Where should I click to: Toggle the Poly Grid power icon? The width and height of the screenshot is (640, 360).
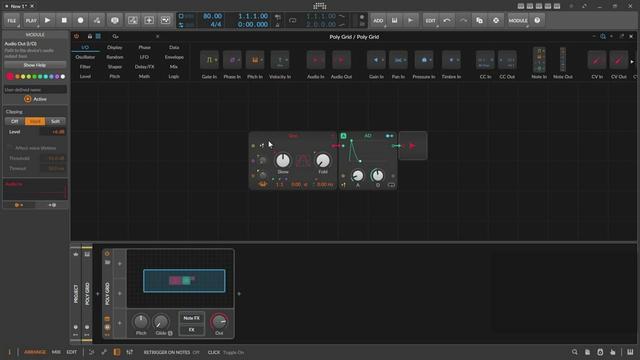pyautogui.click(x=76, y=36)
